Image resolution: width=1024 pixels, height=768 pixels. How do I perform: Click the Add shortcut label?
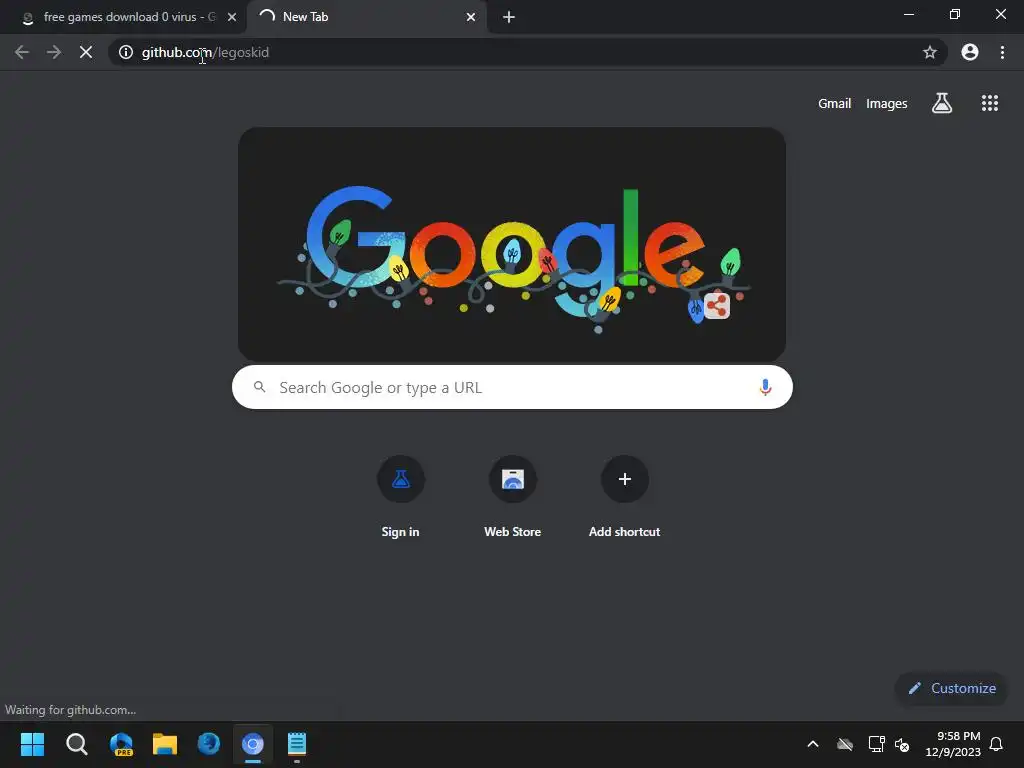[624, 532]
